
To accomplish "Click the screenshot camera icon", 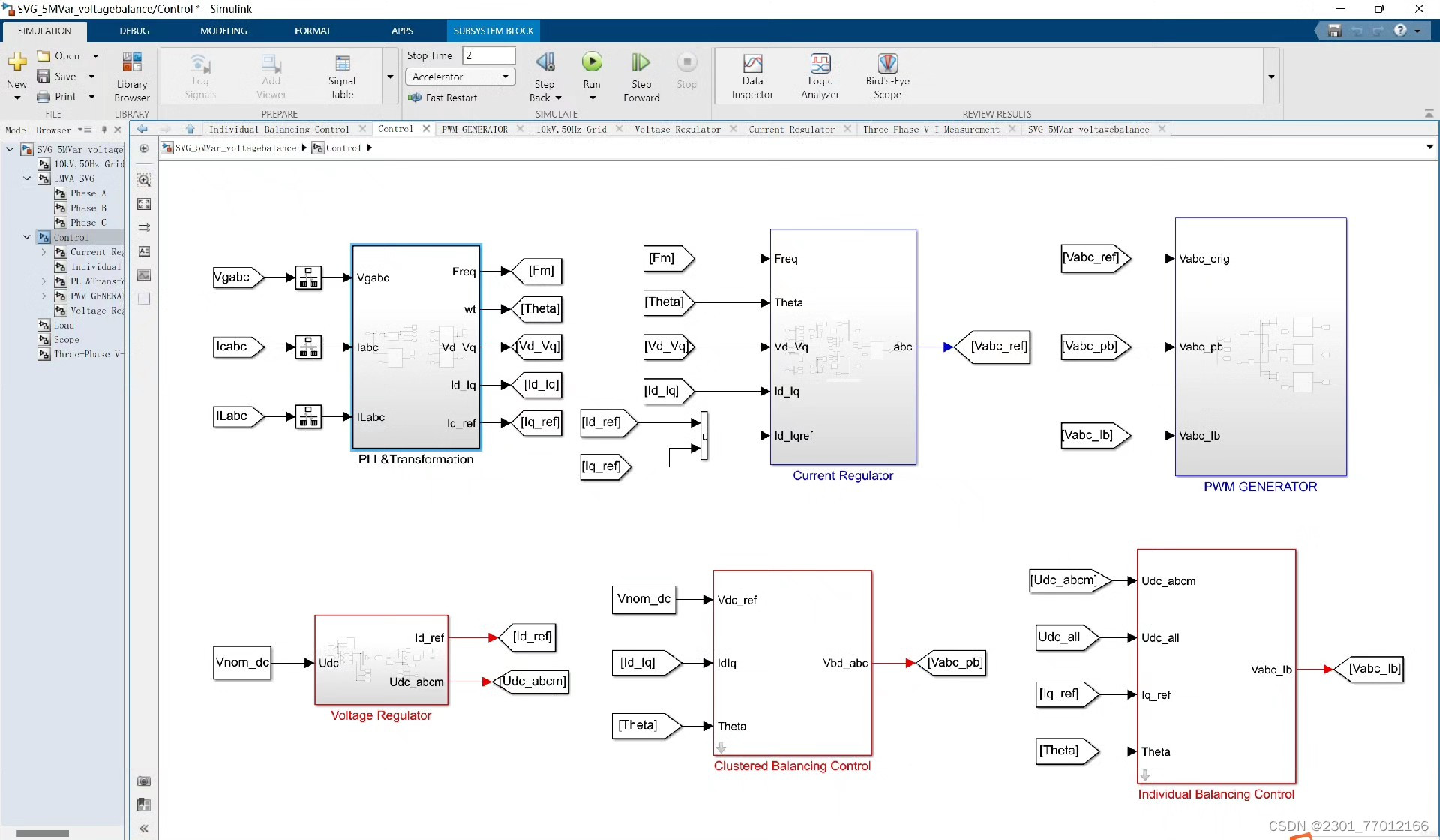I will click(144, 781).
